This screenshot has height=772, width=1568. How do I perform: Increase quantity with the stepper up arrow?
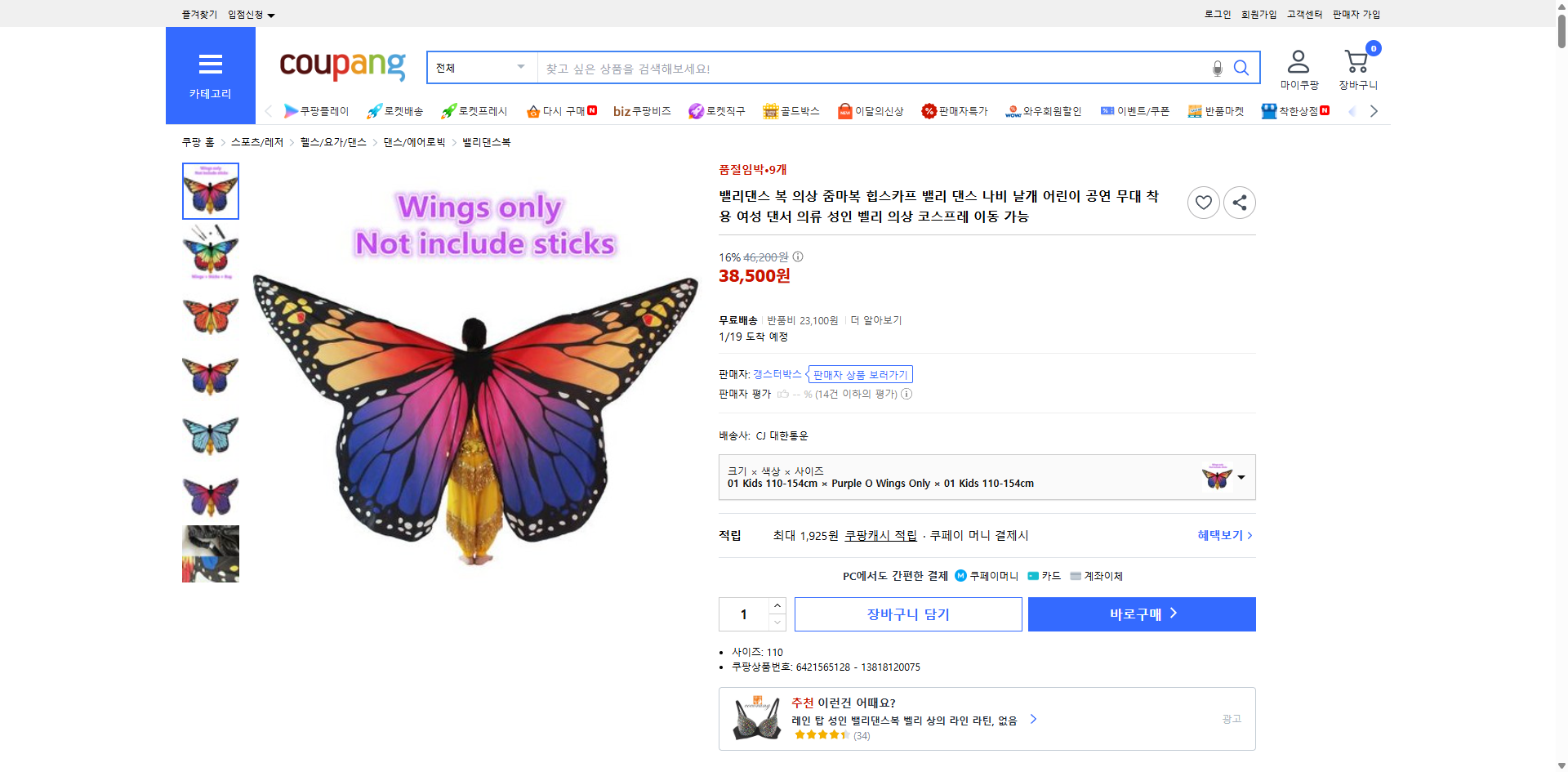pyautogui.click(x=776, y=605)
